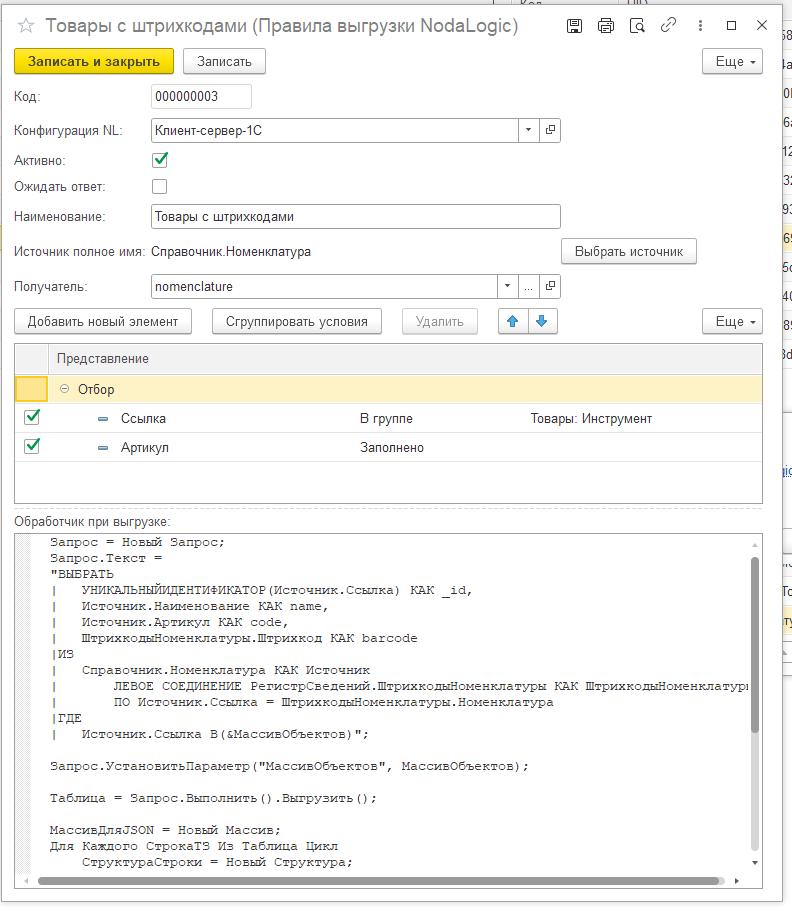Open print preview magnifier icon

click(636, 26)
